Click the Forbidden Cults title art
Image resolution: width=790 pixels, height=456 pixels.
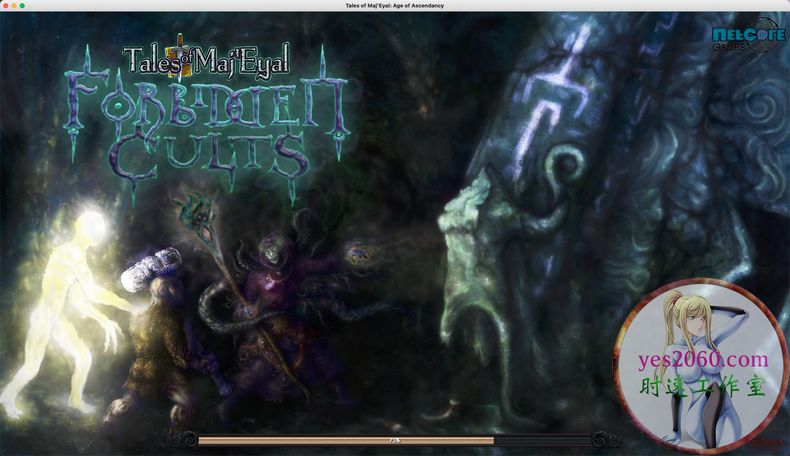point(207,123)
